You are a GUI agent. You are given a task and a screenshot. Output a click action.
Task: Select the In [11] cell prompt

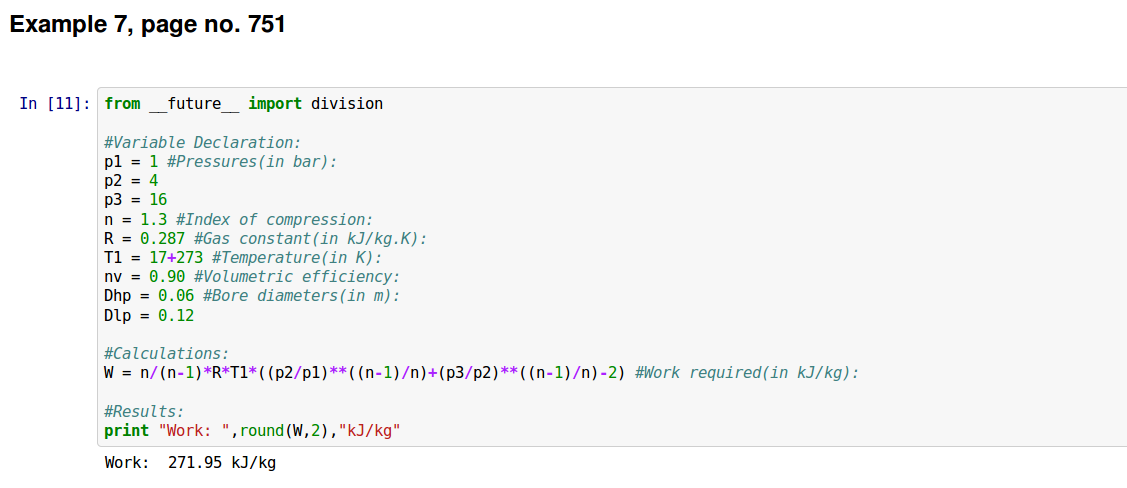click(55, 104)
